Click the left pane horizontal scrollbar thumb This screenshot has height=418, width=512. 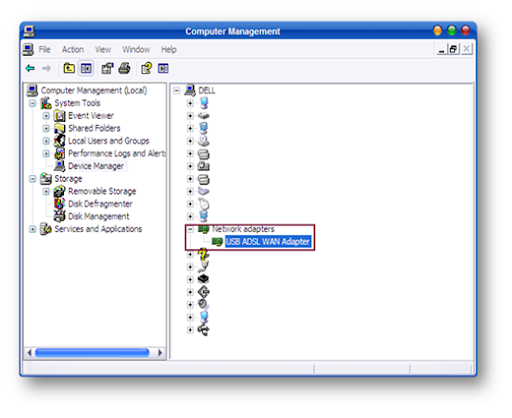[x=92, y=353]
